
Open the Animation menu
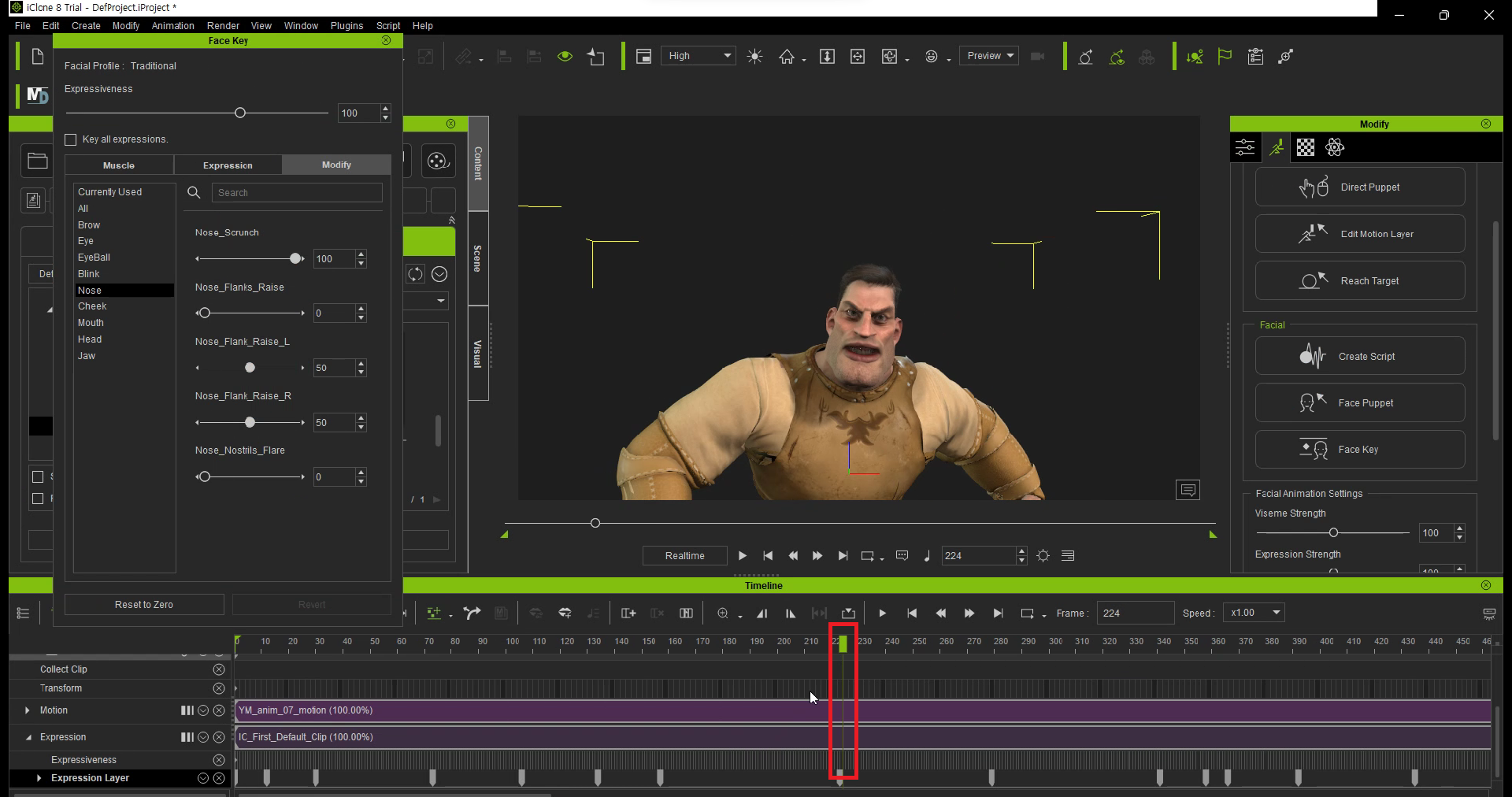pyautogui.click(x=172, y=26)
